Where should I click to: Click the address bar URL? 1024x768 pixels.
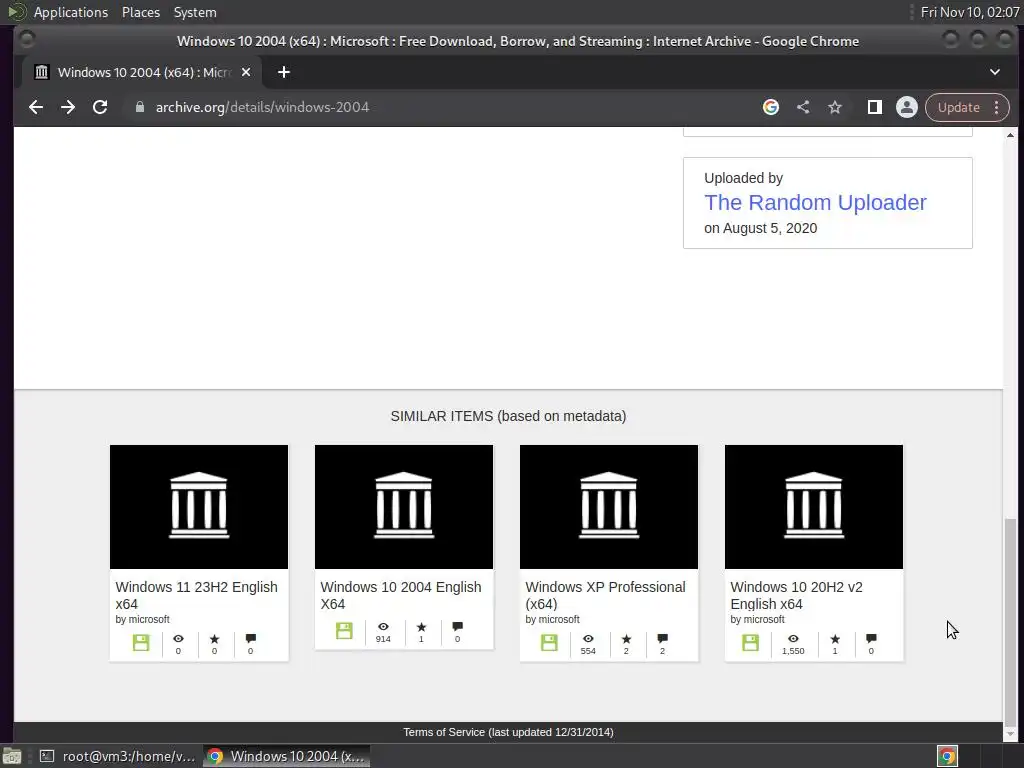point(262,107)
